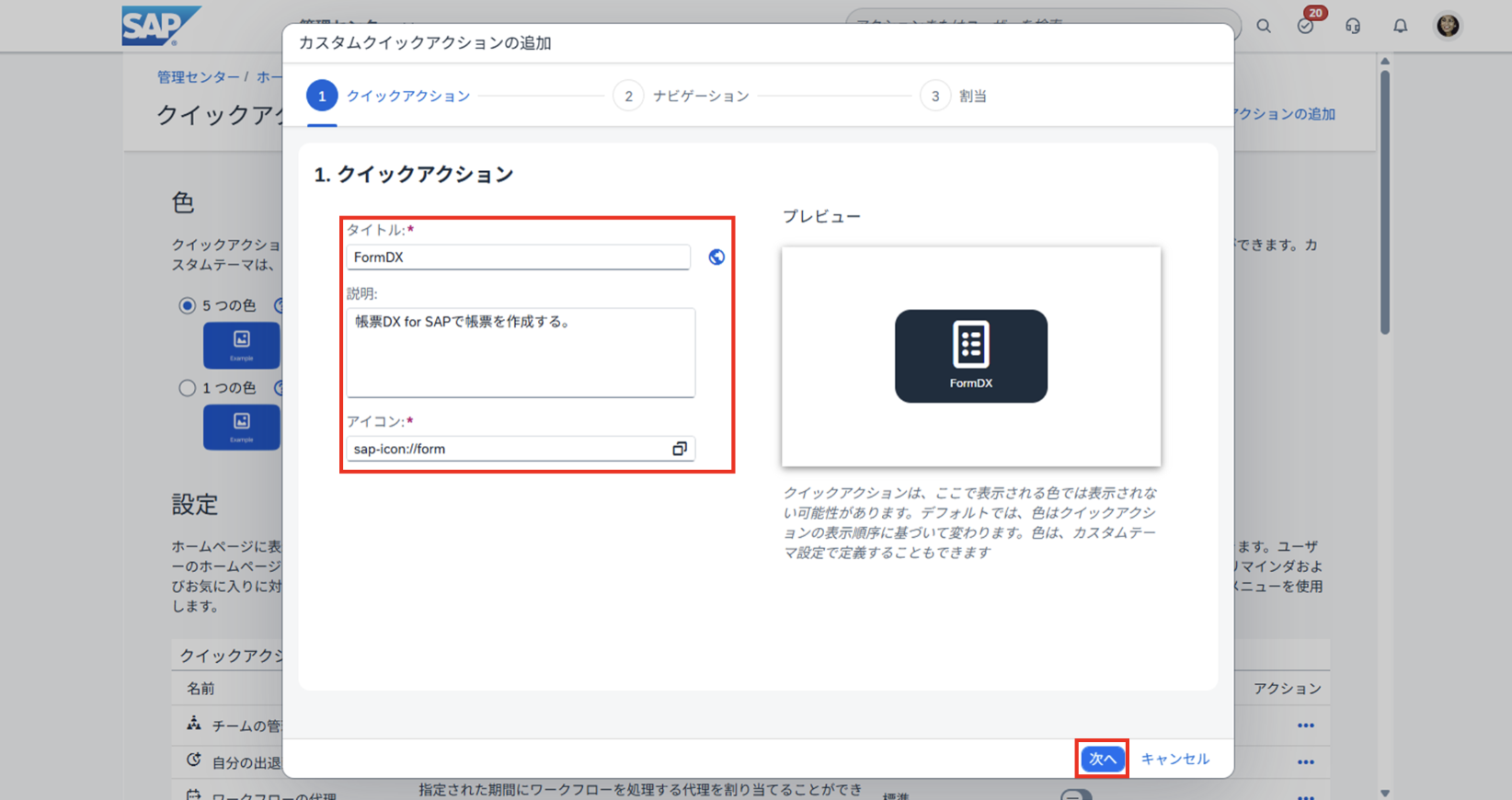
Task: Click into the 説明 text area
Action: coord(521,352)
